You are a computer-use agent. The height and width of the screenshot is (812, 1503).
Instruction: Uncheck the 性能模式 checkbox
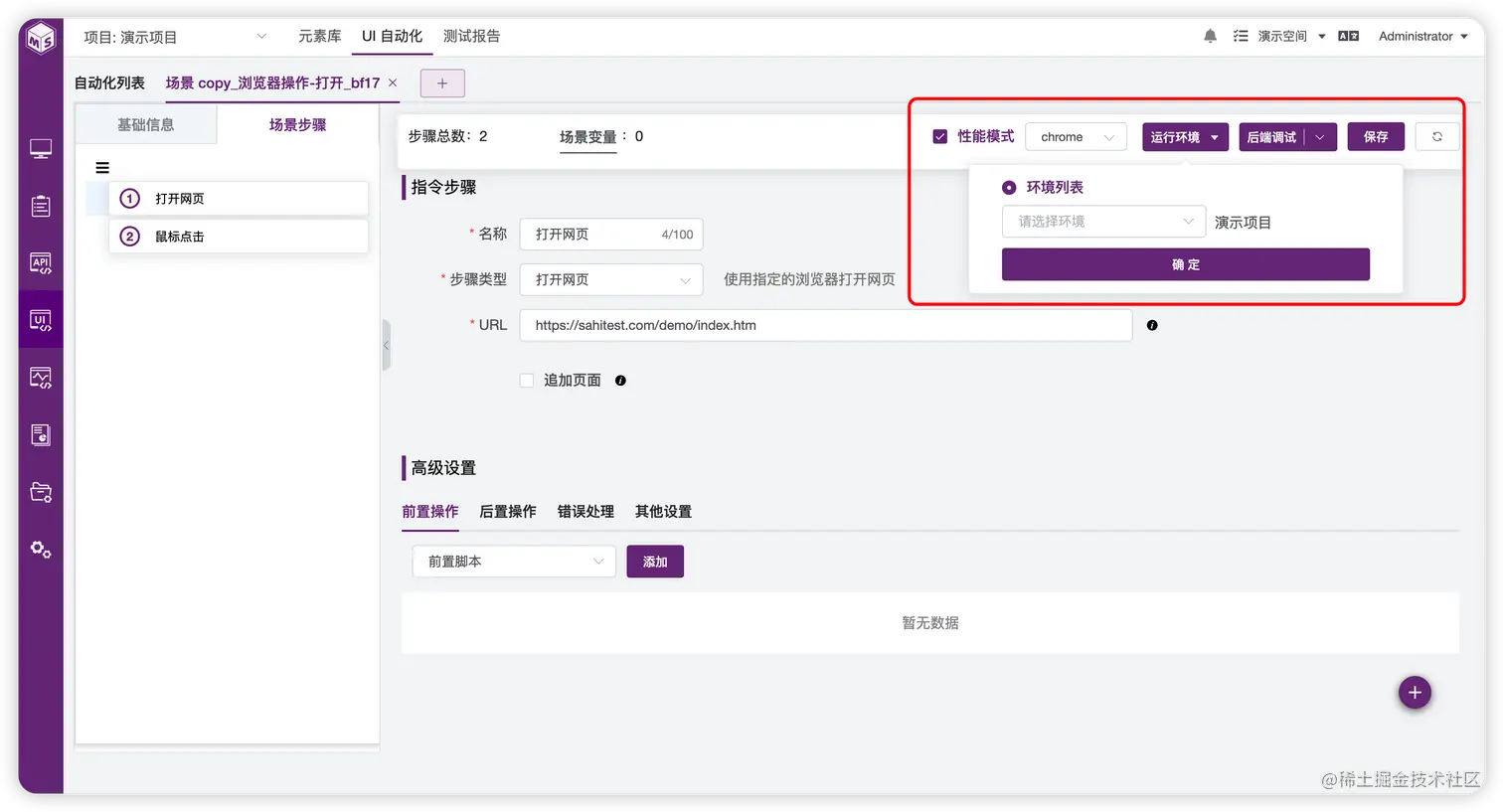click(939, 136)
